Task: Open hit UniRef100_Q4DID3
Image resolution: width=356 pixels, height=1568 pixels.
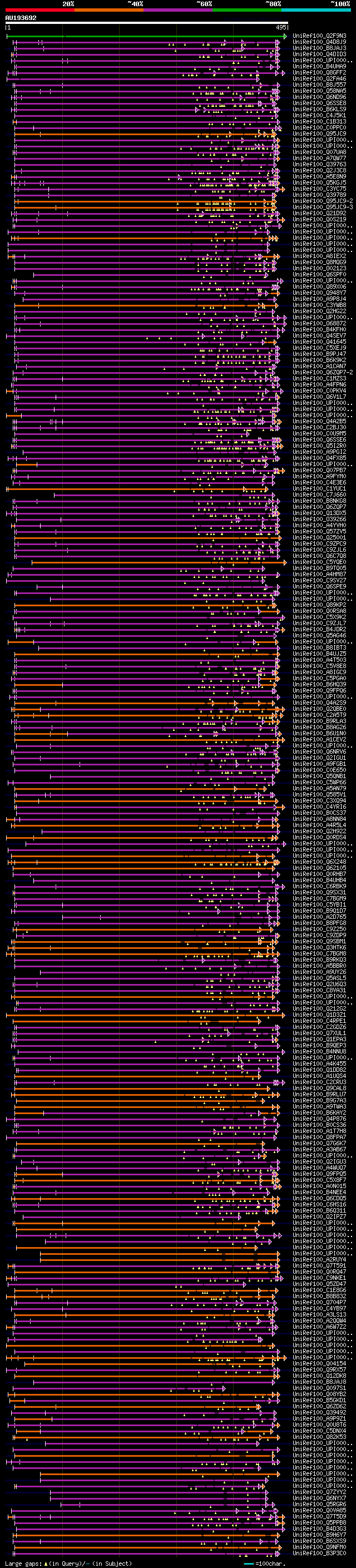Action: pyautogui.click(x=319, y=54)
